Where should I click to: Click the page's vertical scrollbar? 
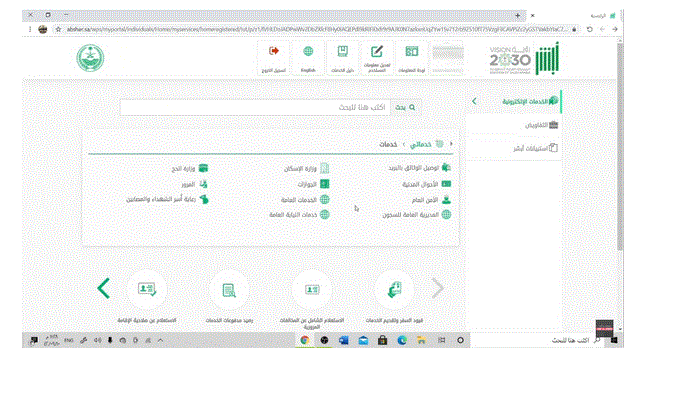620,146
